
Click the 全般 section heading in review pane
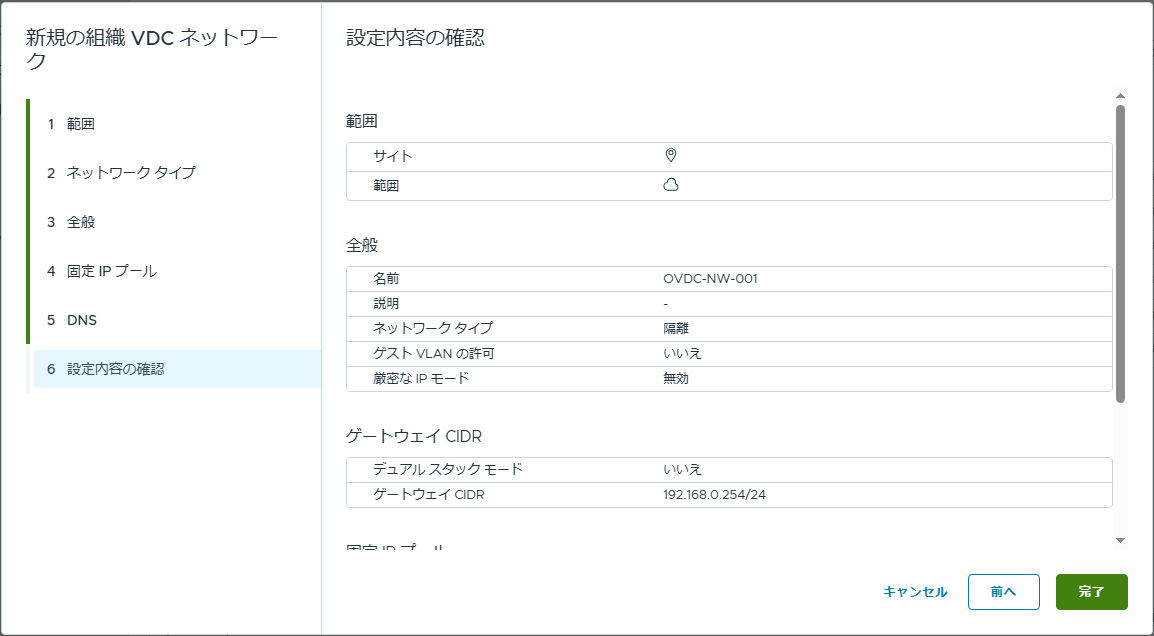pyautogui.click(x=362, y=245)
